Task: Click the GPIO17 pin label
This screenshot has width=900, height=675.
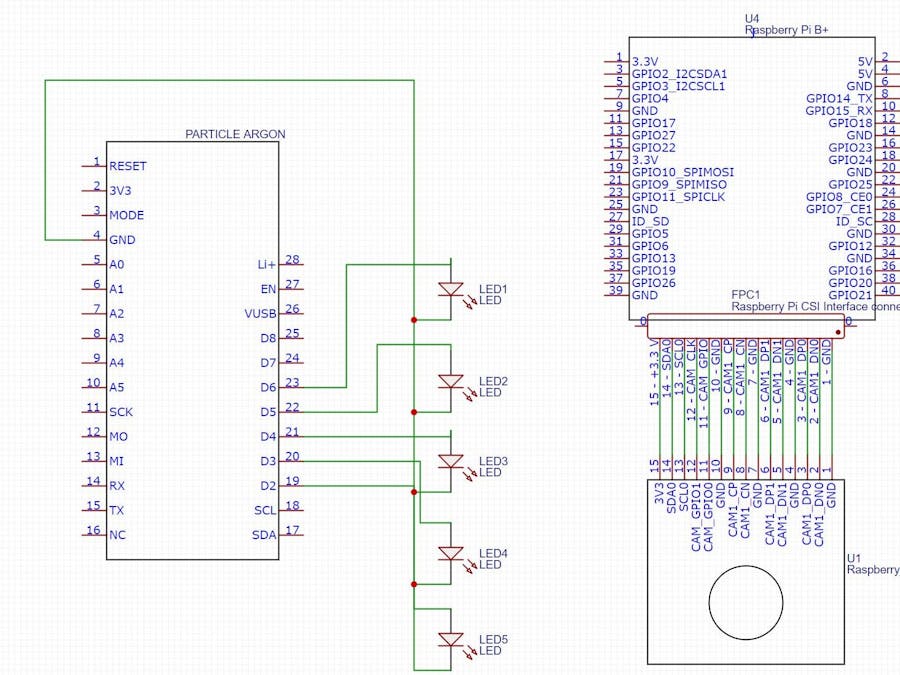Action: (x=654, y=123)
